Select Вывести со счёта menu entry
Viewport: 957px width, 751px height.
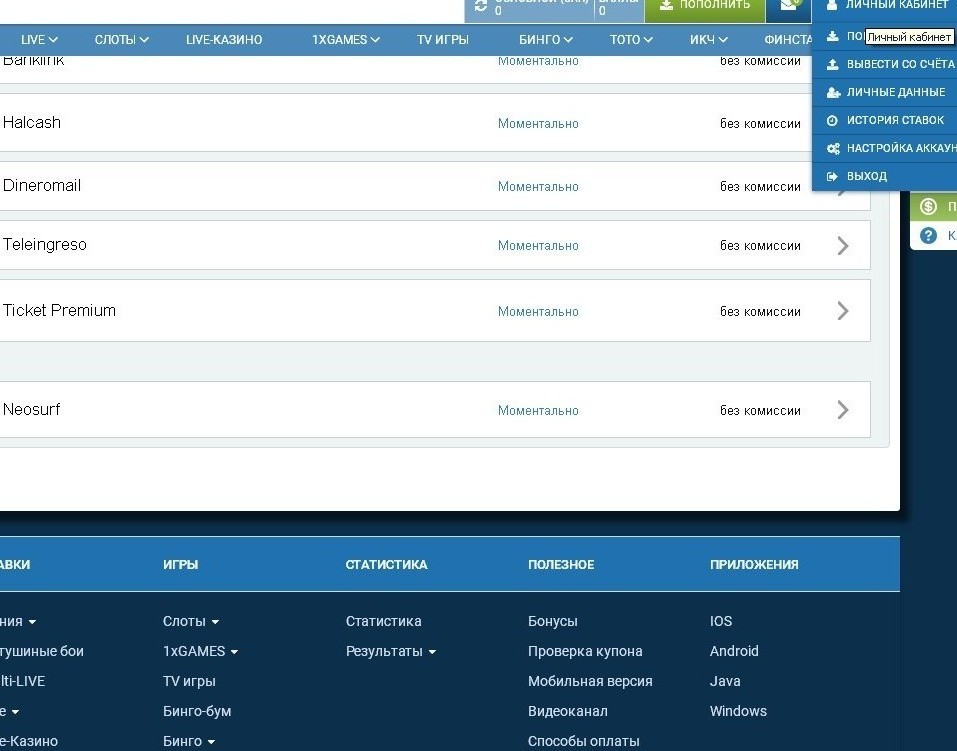[x=884, y=64]
